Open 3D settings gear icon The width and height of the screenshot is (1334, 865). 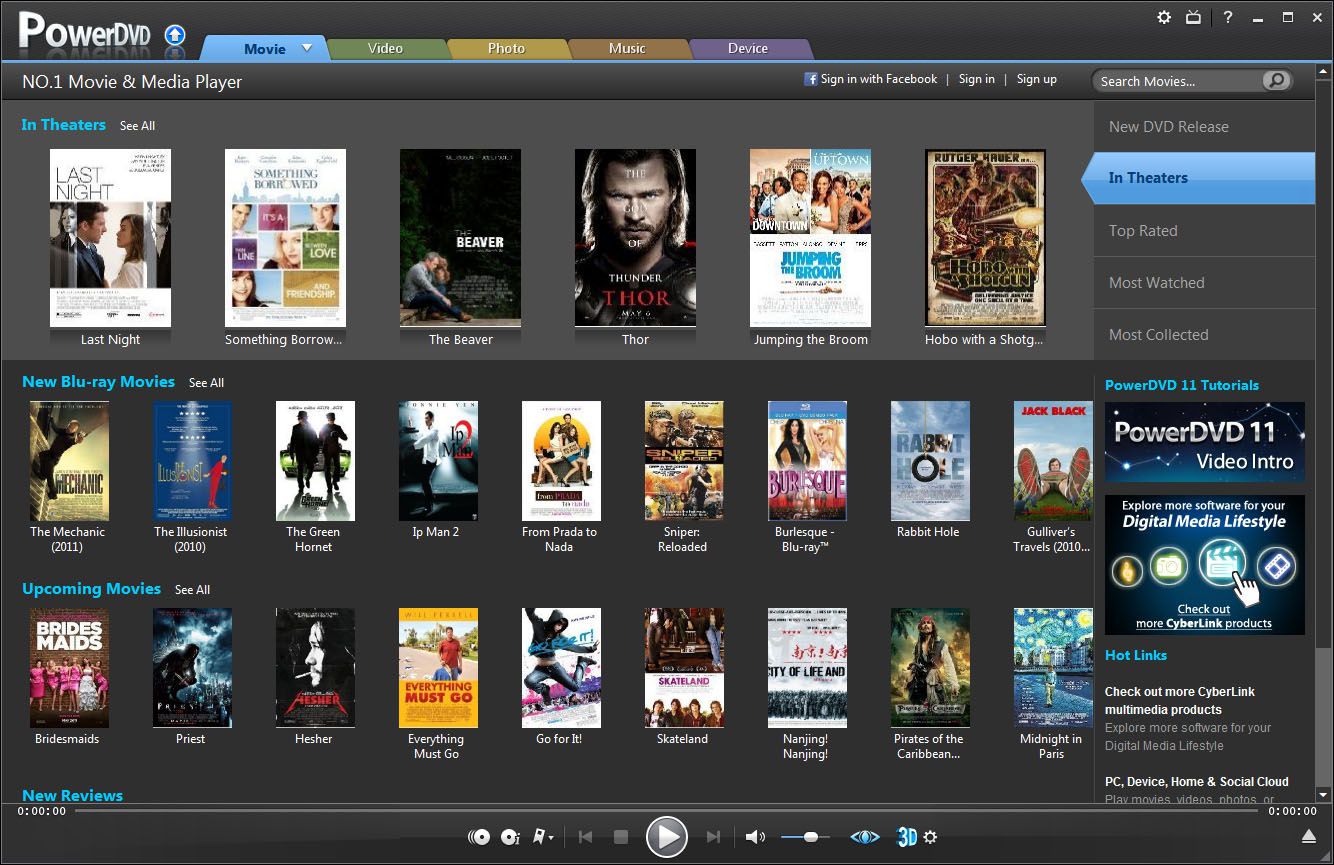(x=930, y=837)
